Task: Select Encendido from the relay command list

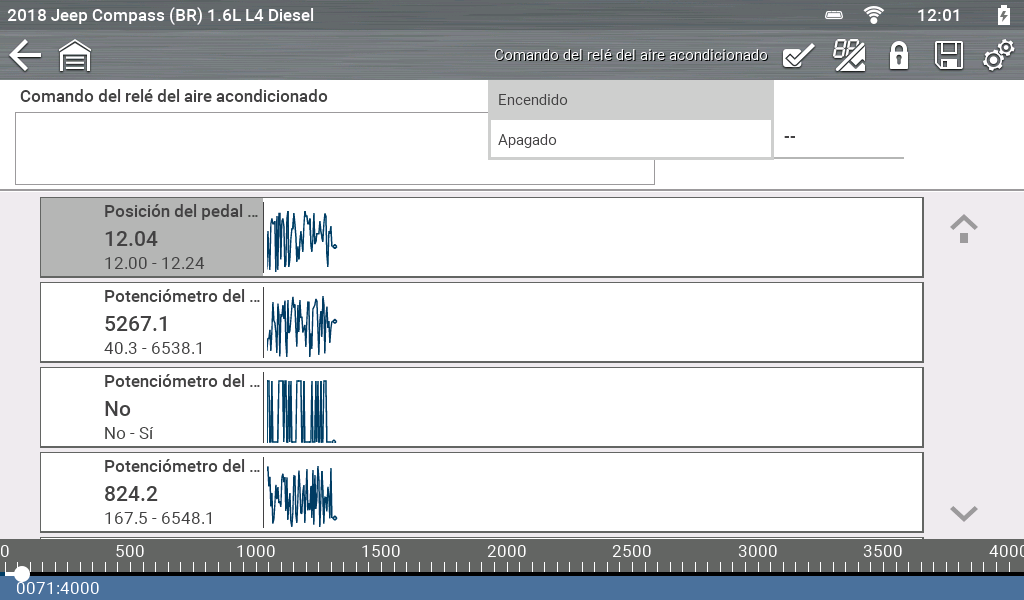Action: (x=630, y=100)
